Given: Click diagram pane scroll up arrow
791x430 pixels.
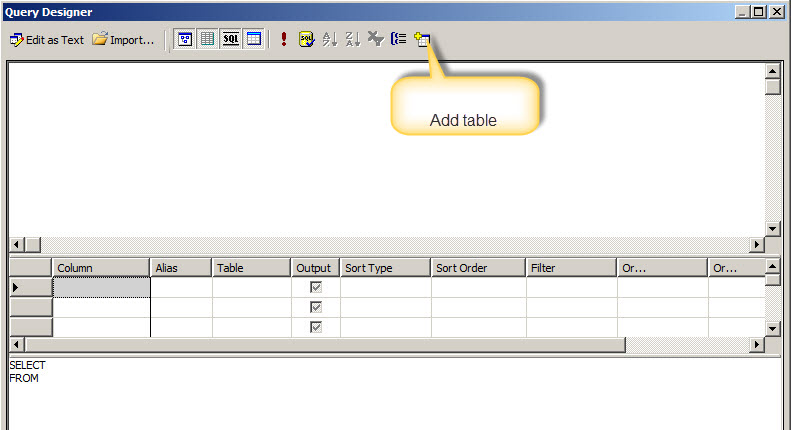Looking at the screenshot, I should (772, 71).
